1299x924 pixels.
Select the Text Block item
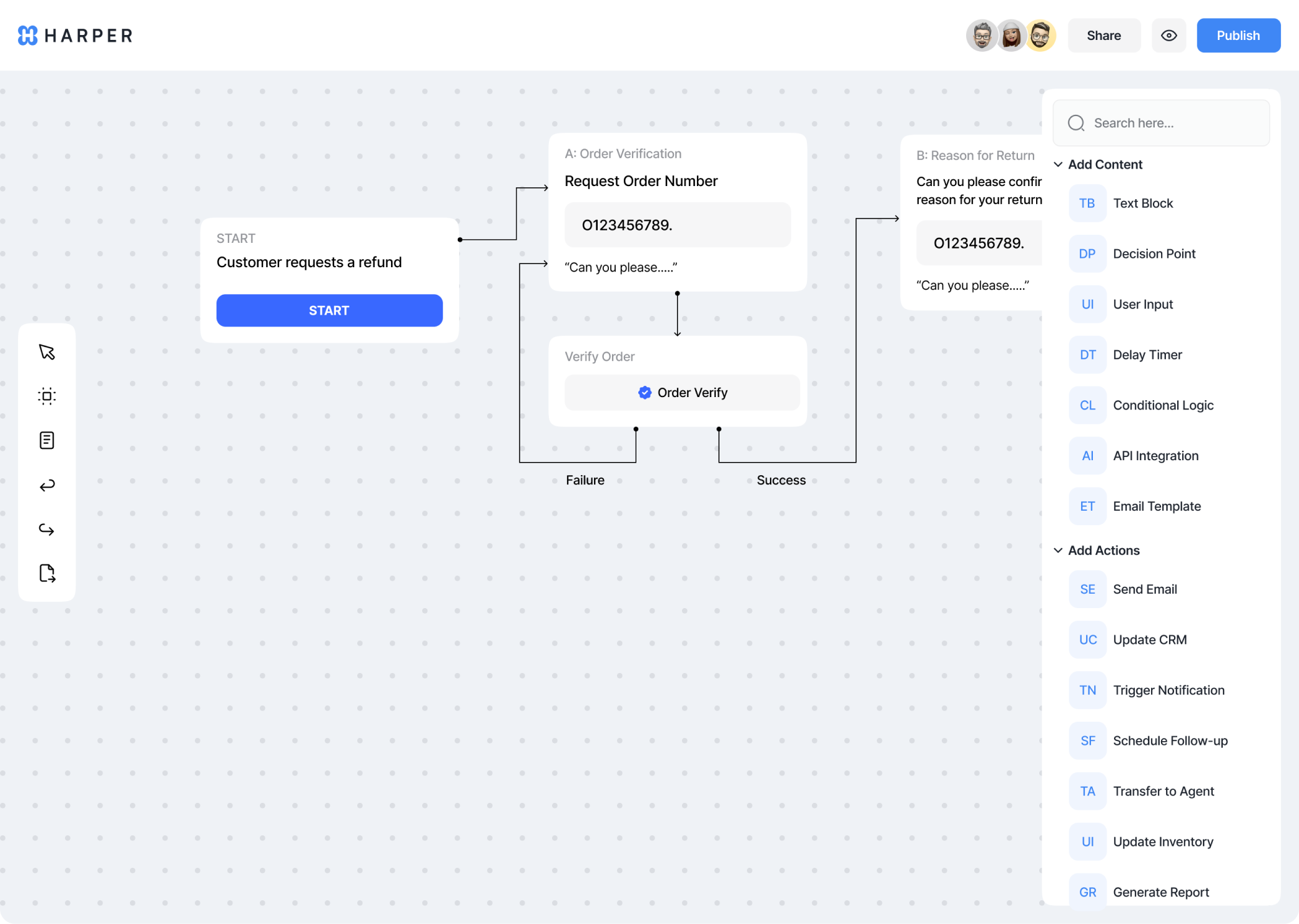pyautogui.click(x=1142, y=204)
